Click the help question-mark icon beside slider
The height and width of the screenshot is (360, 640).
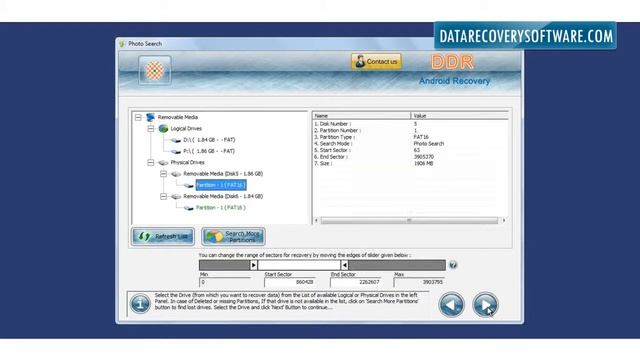pyautogui.click(x=453, y=265)
